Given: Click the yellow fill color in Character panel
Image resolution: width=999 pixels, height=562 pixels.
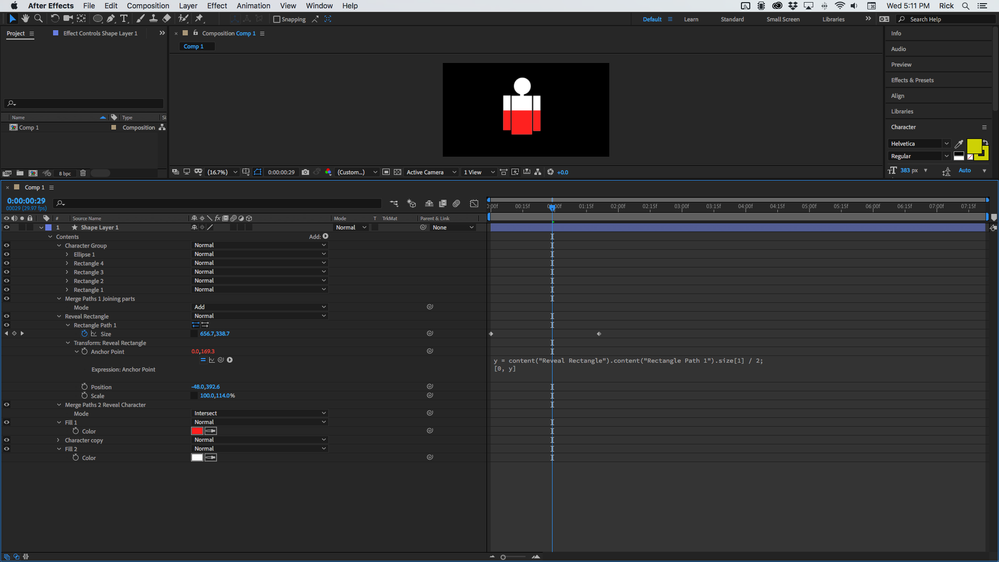Looking at the screenshot, I should [974, 146].
